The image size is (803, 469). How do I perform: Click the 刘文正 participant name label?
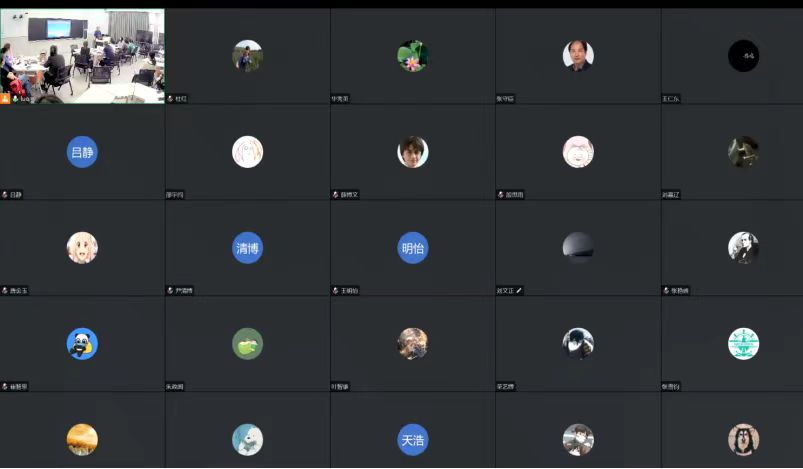[505, 290]
